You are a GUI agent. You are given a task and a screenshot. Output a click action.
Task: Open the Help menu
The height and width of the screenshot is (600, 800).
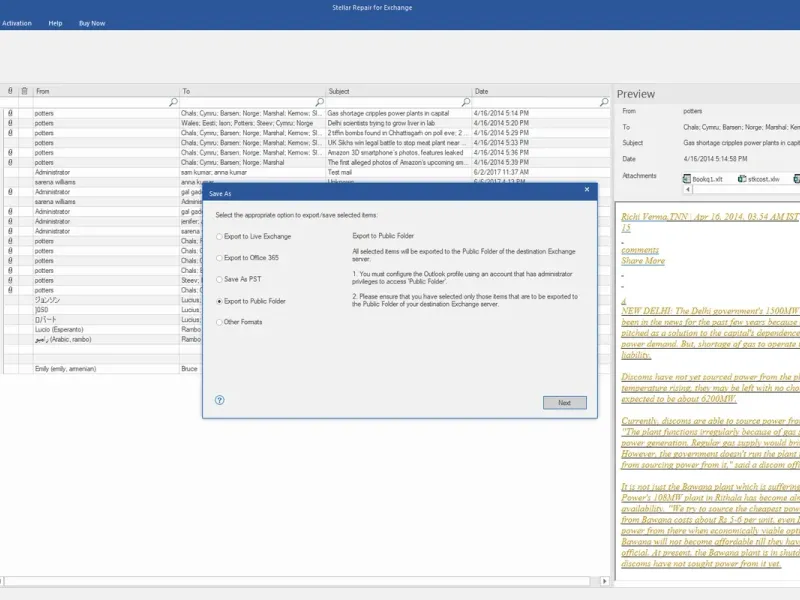click(x=55, y=23)
